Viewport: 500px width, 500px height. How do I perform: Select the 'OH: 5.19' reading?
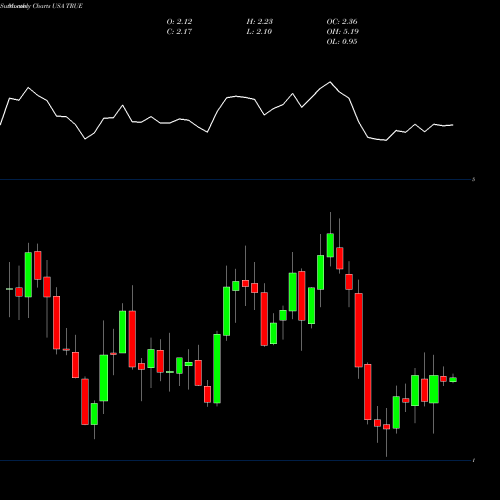[343, 31]
